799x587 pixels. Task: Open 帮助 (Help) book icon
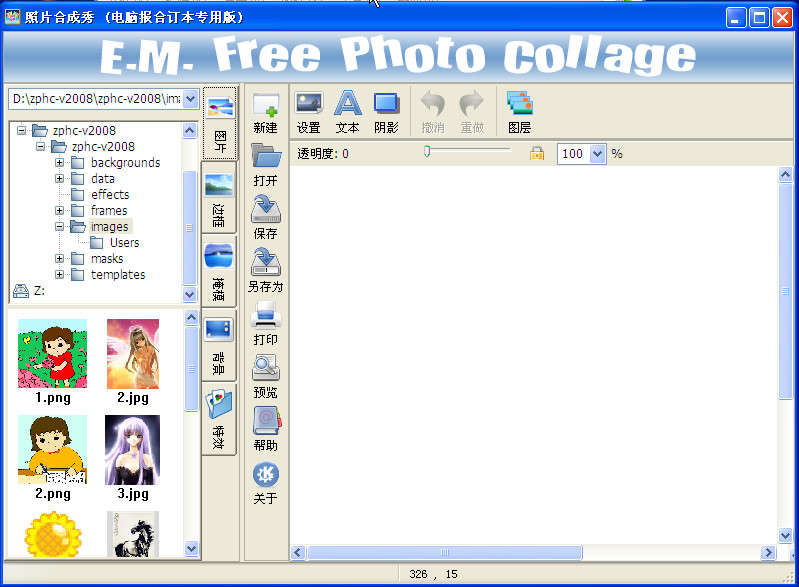tap(267, 420)
